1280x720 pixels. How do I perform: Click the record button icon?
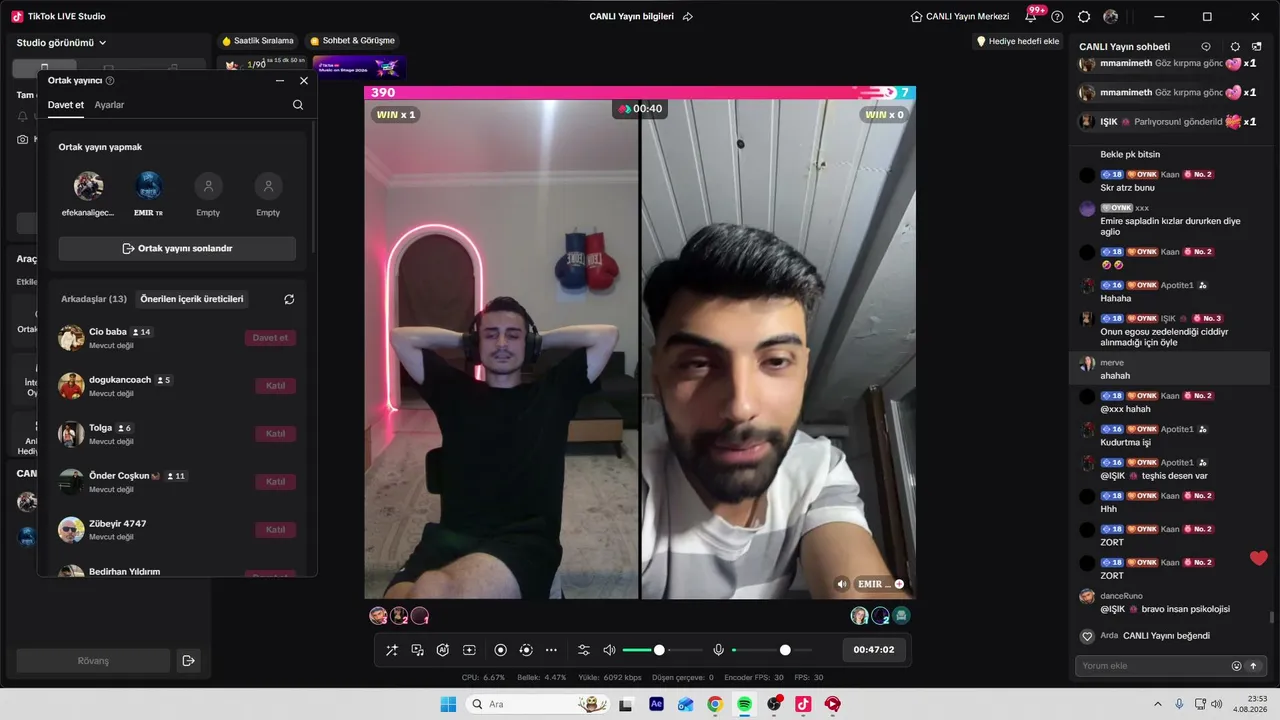pyautogui.click(x=501, y=650)
